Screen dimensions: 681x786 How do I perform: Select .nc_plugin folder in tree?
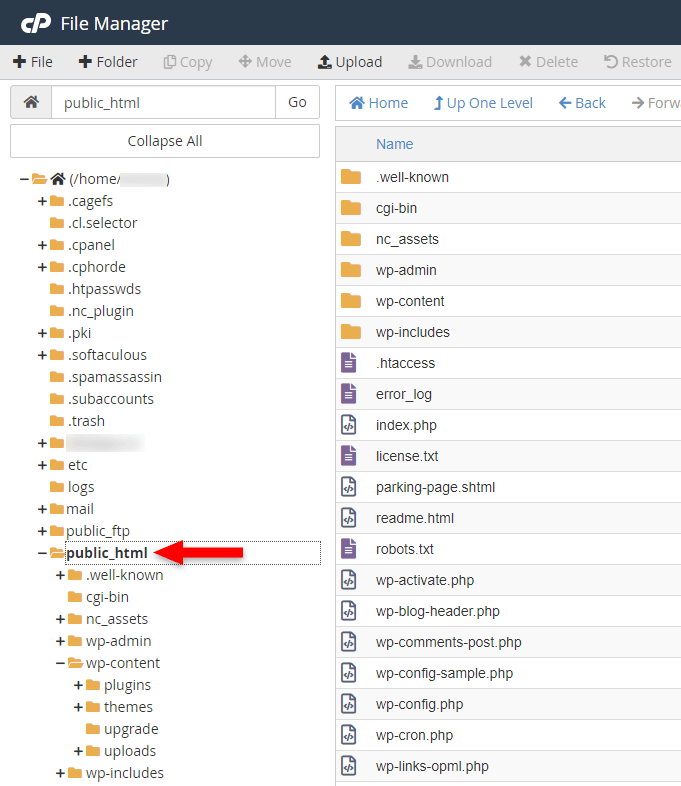coord(101,311)
